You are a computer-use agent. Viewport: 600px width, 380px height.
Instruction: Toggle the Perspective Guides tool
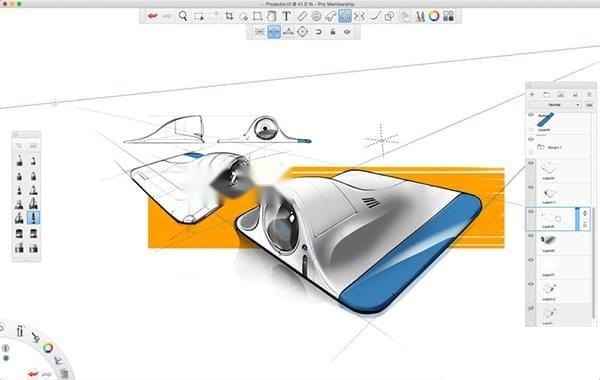(x=345, y=16)
